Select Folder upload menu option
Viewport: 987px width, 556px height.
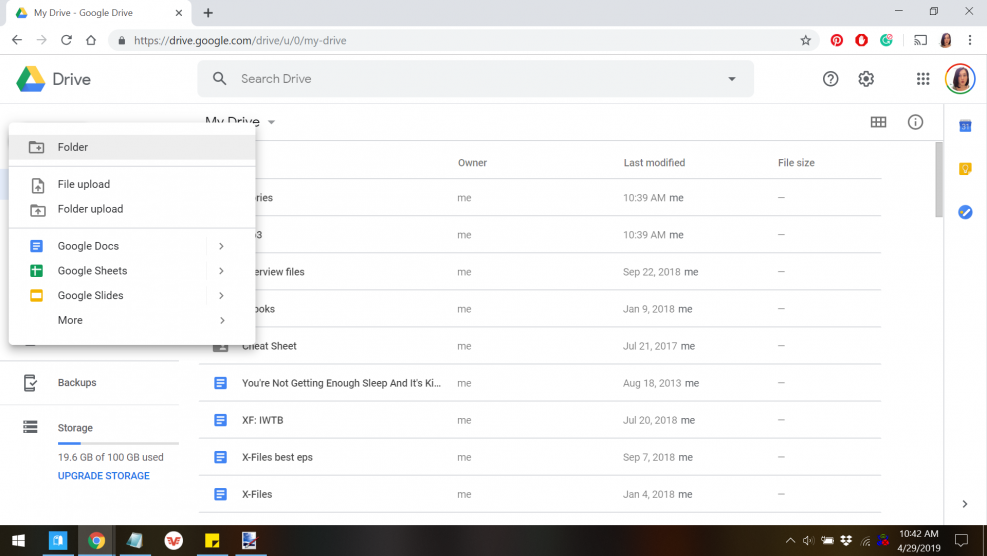[90, 209]
